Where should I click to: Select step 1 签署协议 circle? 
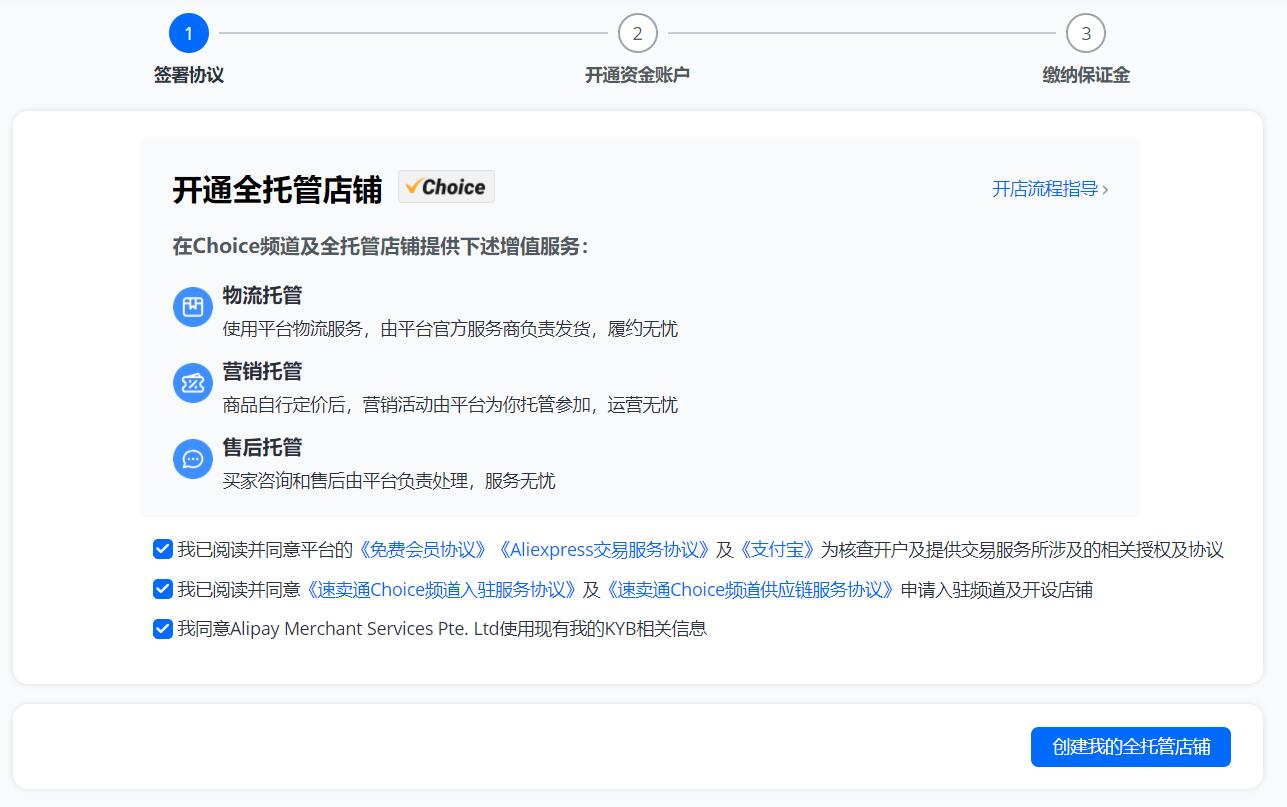188,31
